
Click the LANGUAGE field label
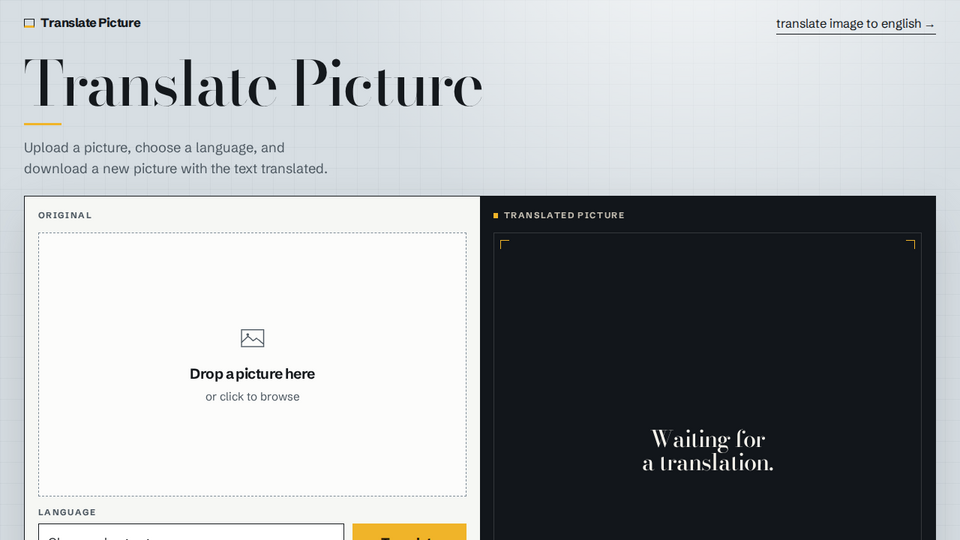pos(67,512)
